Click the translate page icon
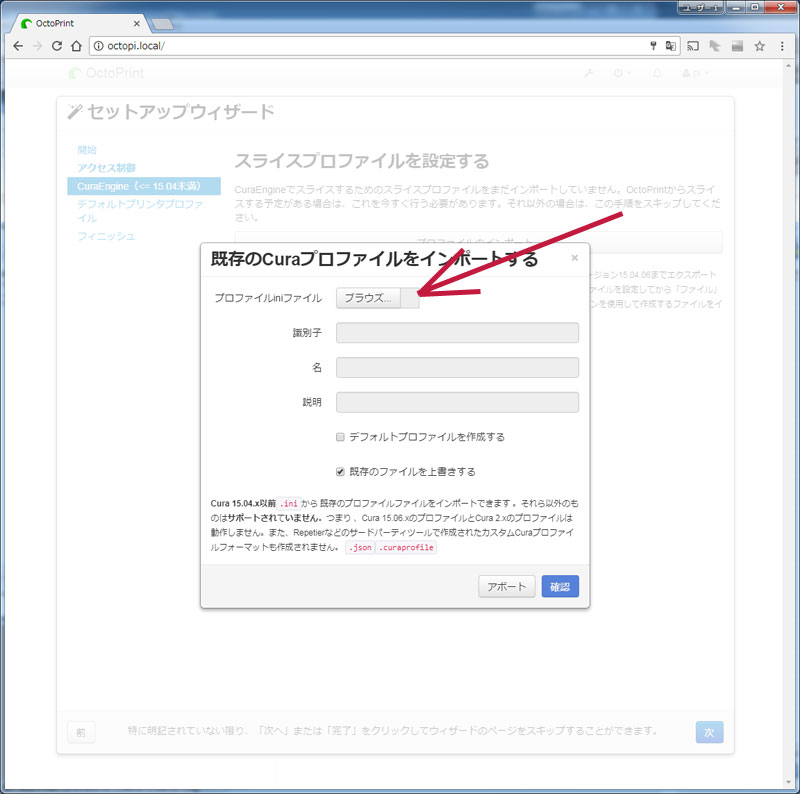This screenshot has width=800, height=794. click(x=670, y=46)
